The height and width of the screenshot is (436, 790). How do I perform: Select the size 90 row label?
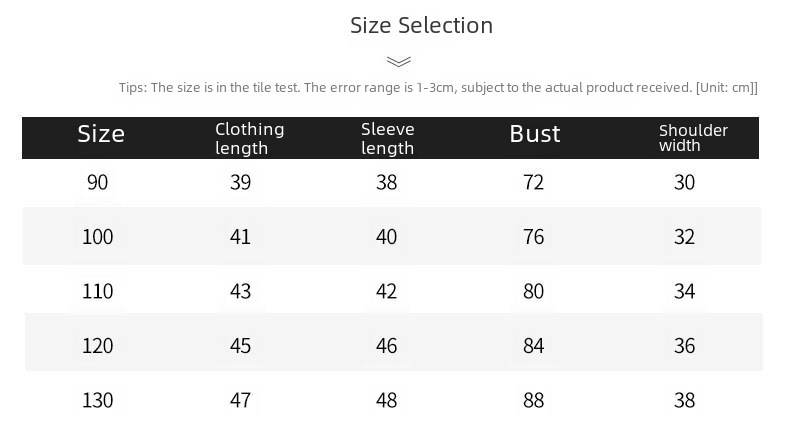pos(98,182)
